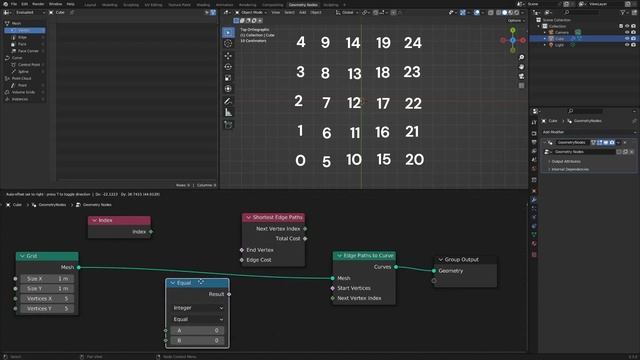Adjust Grid node Vertices X field

47,298
